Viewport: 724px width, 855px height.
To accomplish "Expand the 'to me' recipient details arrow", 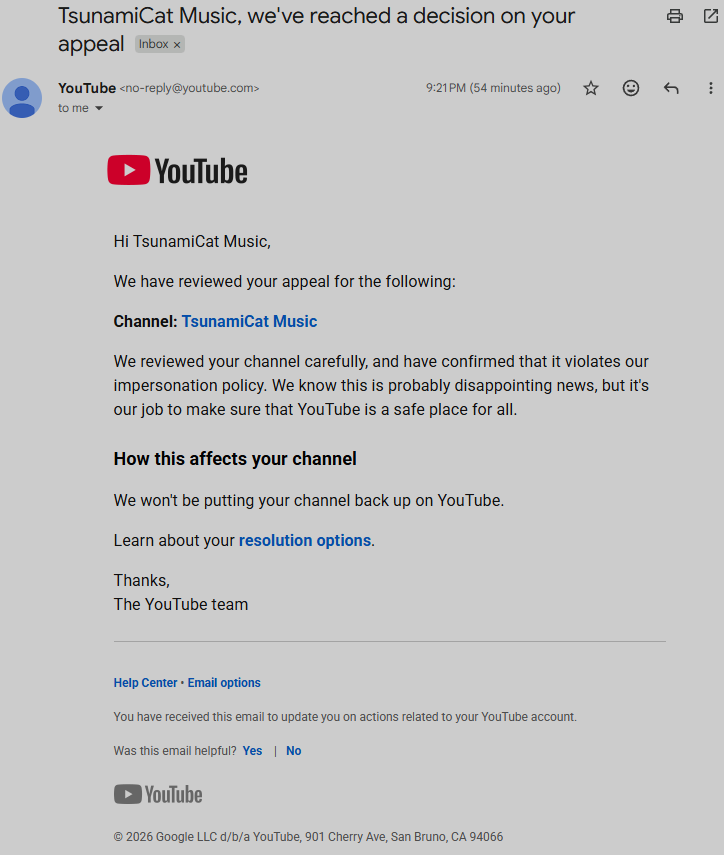I will point(99,108).
